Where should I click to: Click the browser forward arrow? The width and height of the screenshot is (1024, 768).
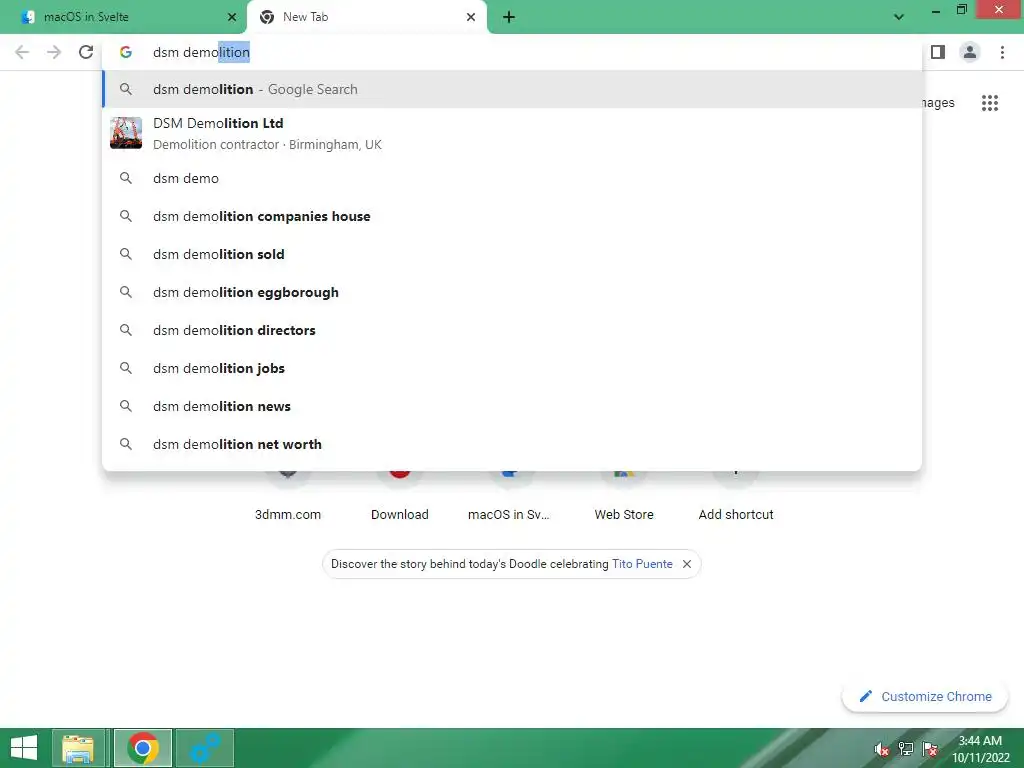(54, 52)
